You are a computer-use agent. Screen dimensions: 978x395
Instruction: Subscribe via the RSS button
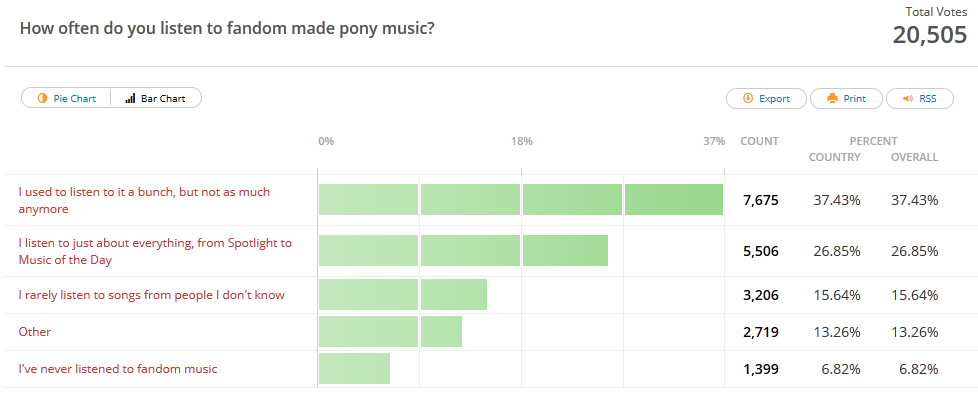[920, 99]
